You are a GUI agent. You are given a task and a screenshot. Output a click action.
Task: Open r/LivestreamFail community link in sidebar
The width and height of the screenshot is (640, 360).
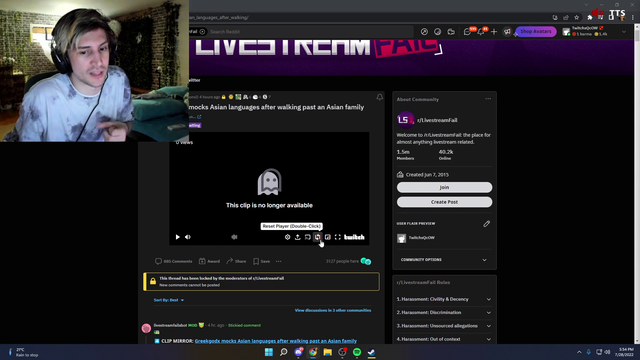coord(437,120)
